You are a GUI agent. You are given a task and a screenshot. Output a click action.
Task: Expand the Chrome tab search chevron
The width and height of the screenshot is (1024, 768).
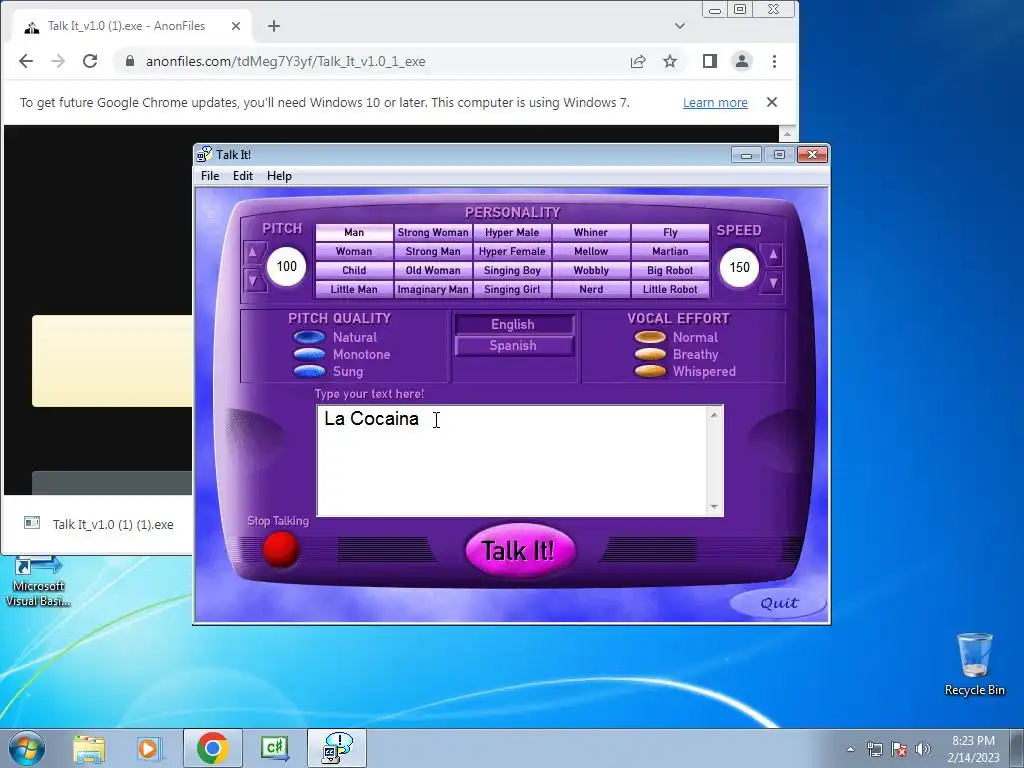680,26
